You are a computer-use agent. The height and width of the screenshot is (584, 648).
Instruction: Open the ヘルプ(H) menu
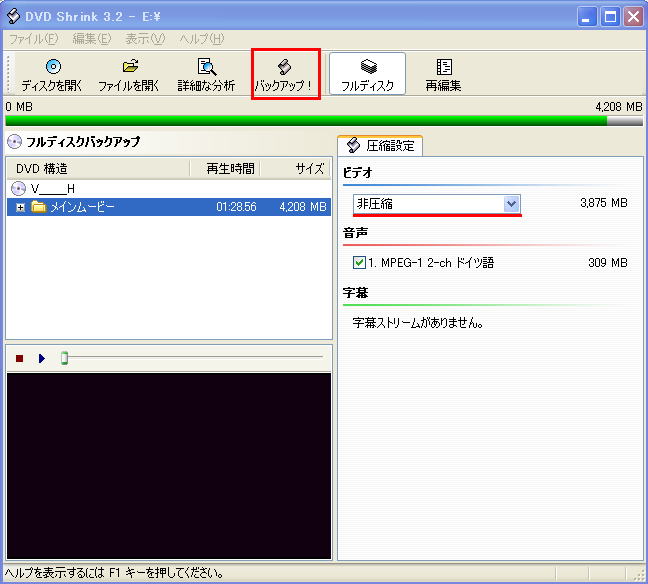click(x=201, y=39)
